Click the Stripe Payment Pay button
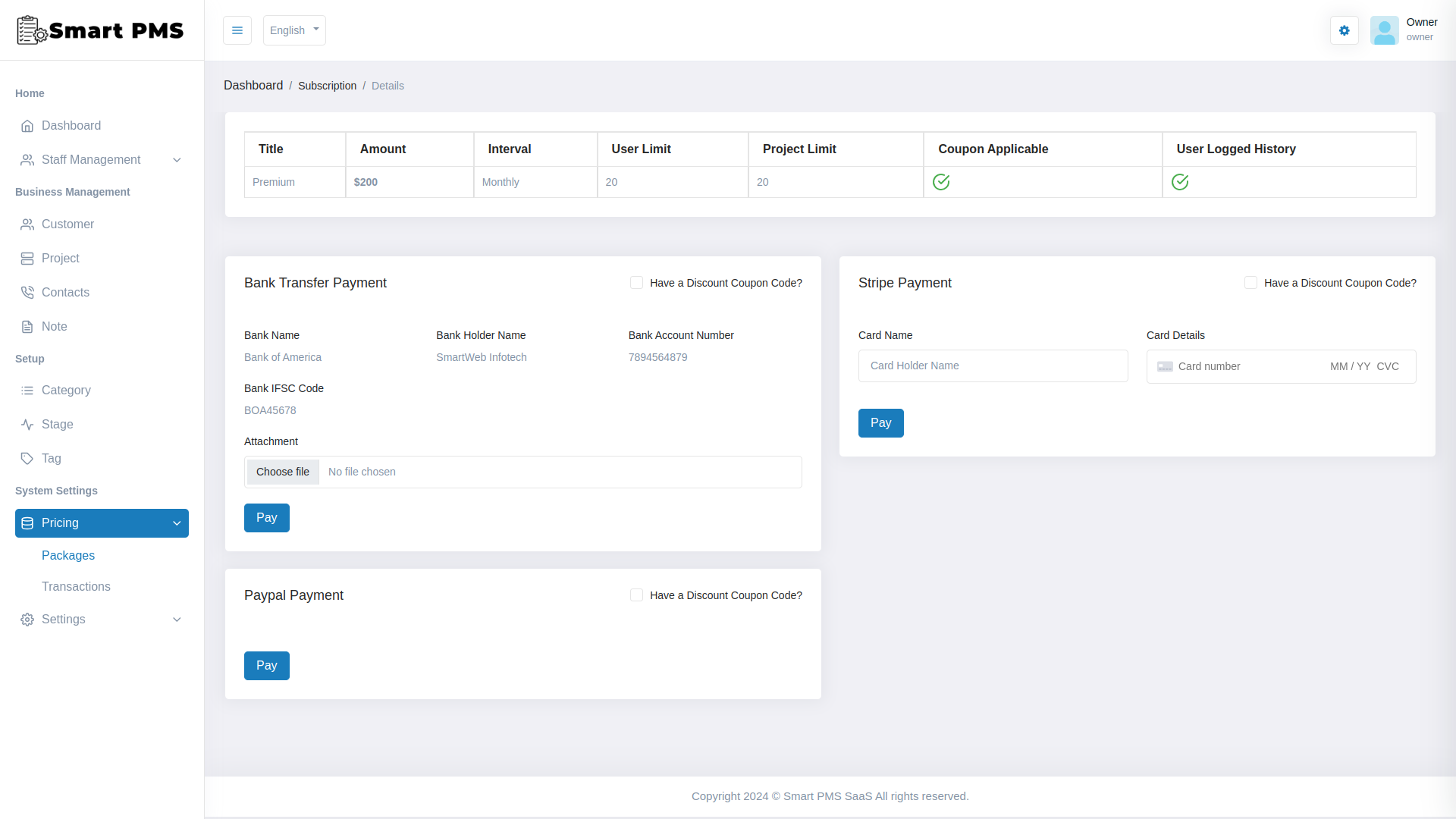The image size is (1456, 819). click(x=880, y=423)
